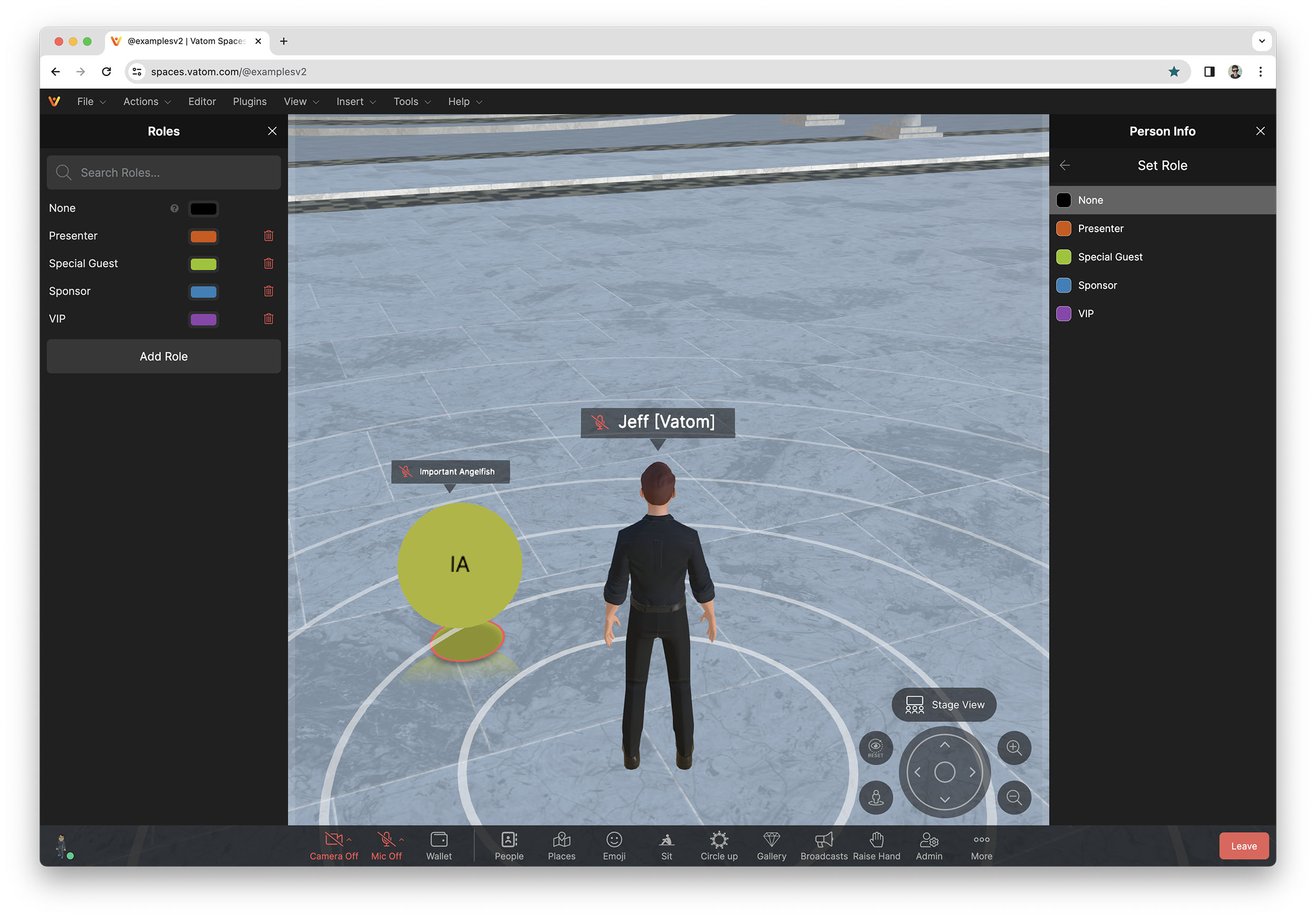The width and height of the screenshot is (1316, 919).
Task: Select the None role in Set Role list
Action: [x=1162, y=200]
